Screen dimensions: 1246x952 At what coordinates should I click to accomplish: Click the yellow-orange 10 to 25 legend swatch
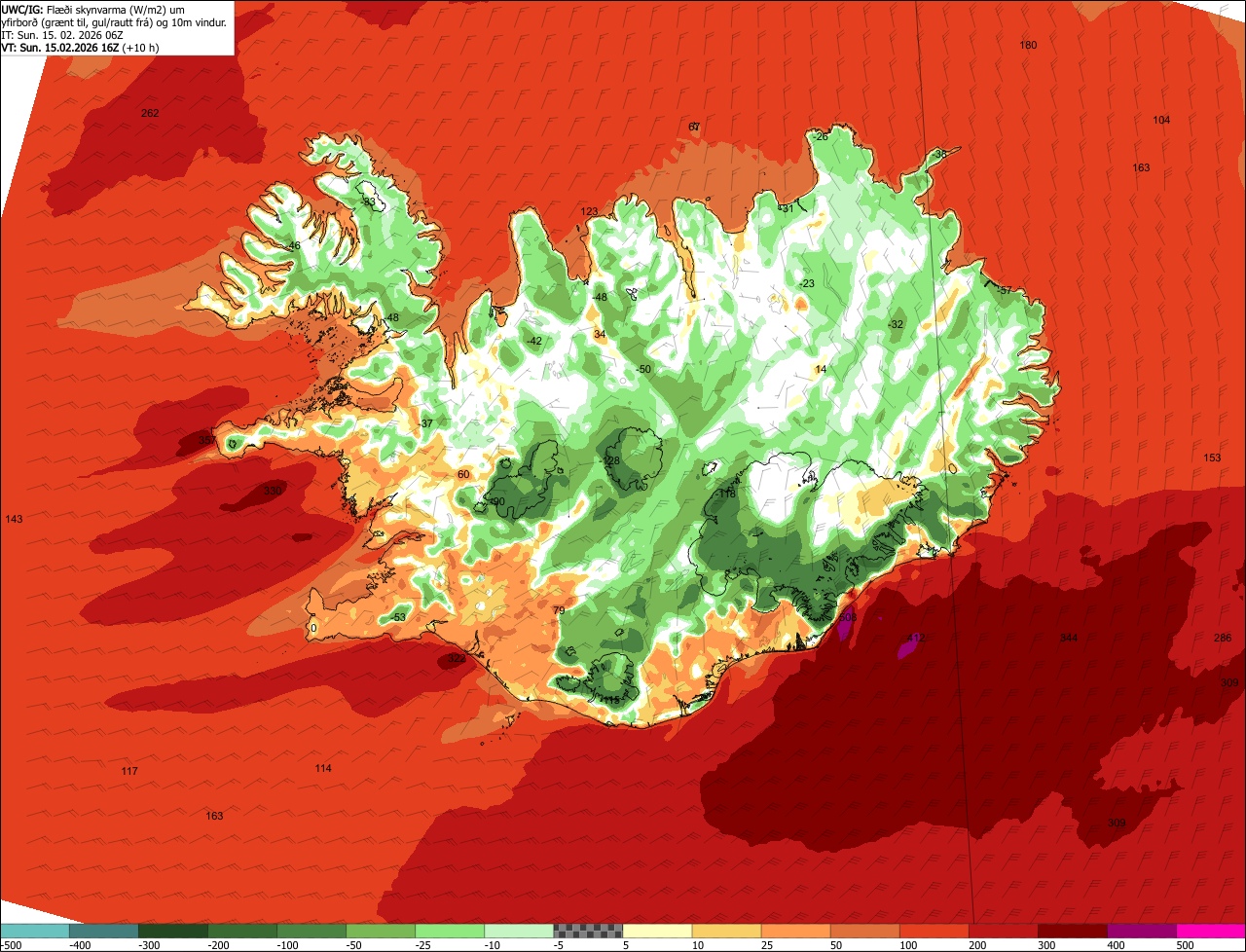click(726, 931)
